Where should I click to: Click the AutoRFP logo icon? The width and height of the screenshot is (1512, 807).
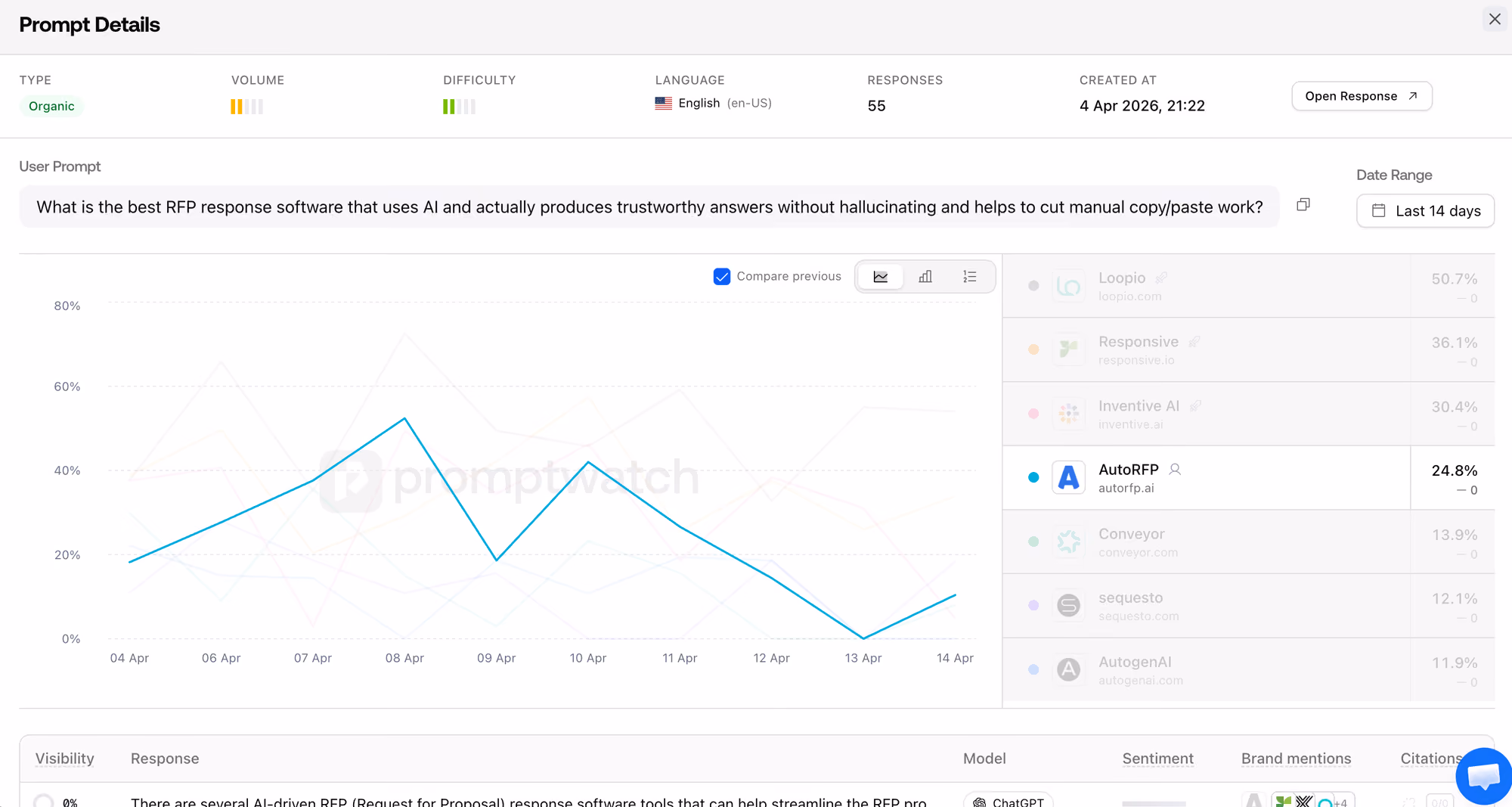click(1068, 478)
